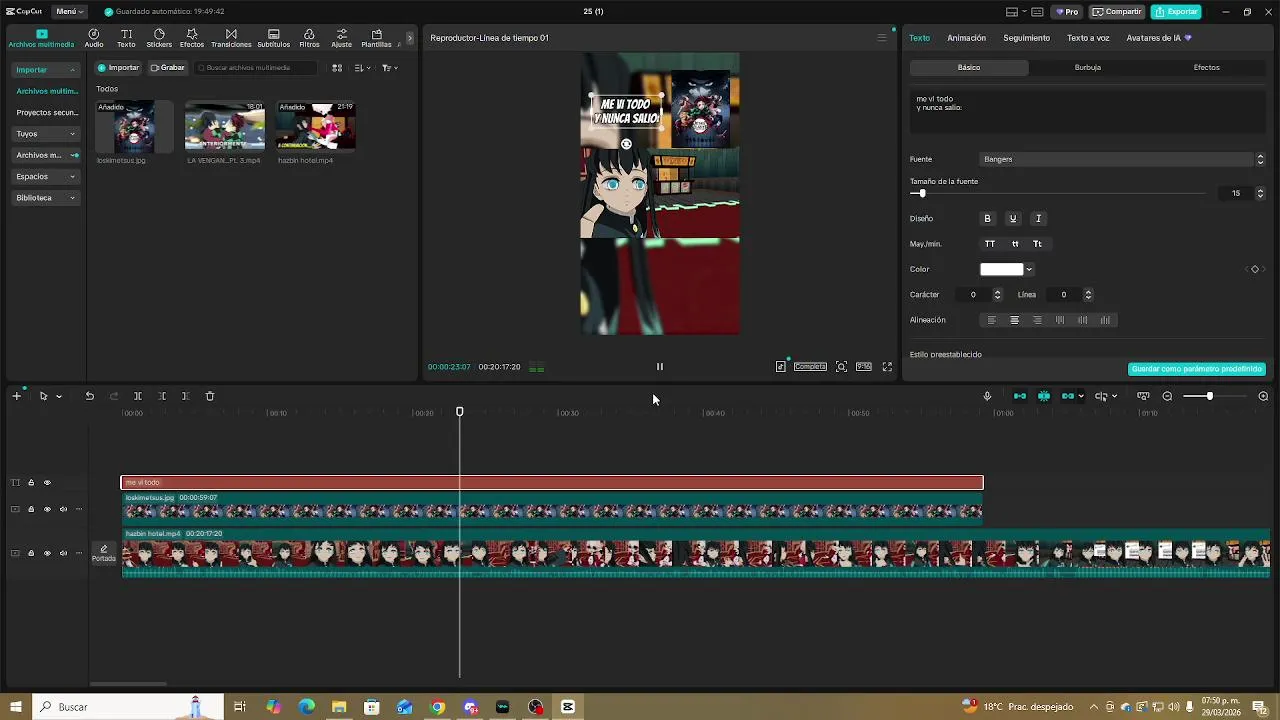The width and height of the screenshot is (1280, 720).
Task: Toggle main track magnet snapping
Action: pyautogui.click(x=1020, y=396)
